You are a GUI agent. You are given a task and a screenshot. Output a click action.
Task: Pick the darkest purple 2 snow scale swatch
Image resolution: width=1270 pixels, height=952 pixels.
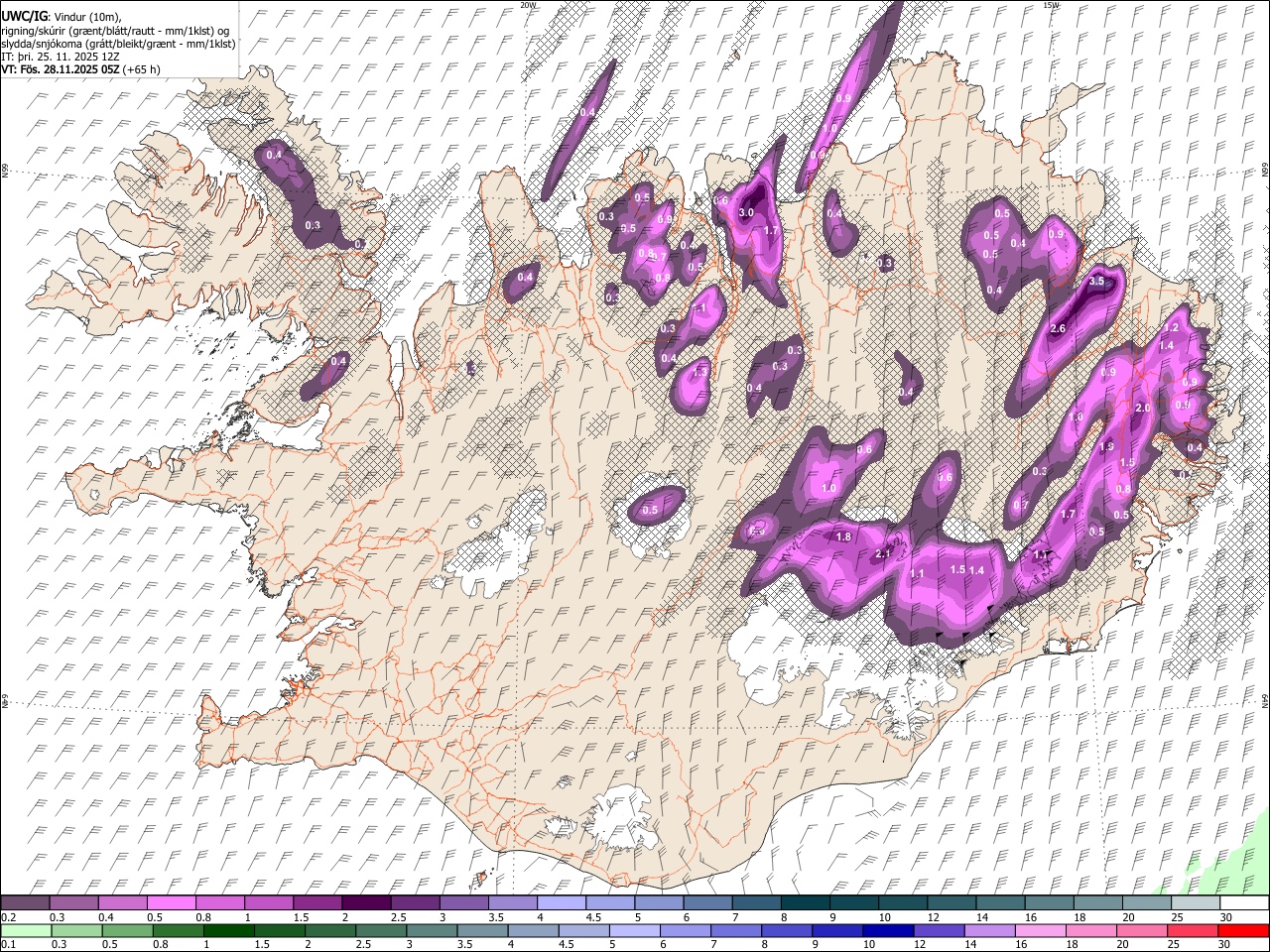[366, 902]
